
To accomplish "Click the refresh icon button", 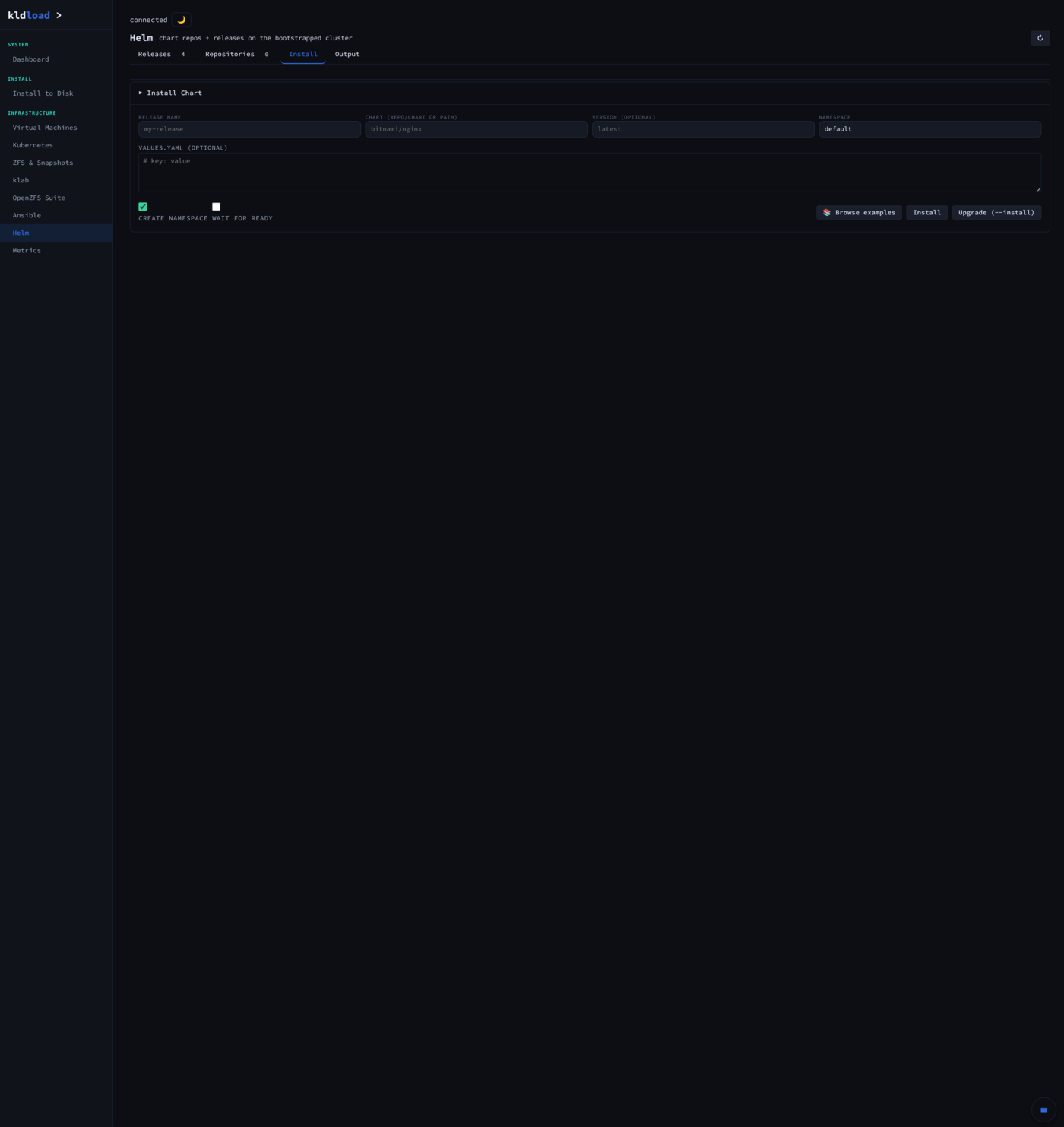I will 1040,38.
